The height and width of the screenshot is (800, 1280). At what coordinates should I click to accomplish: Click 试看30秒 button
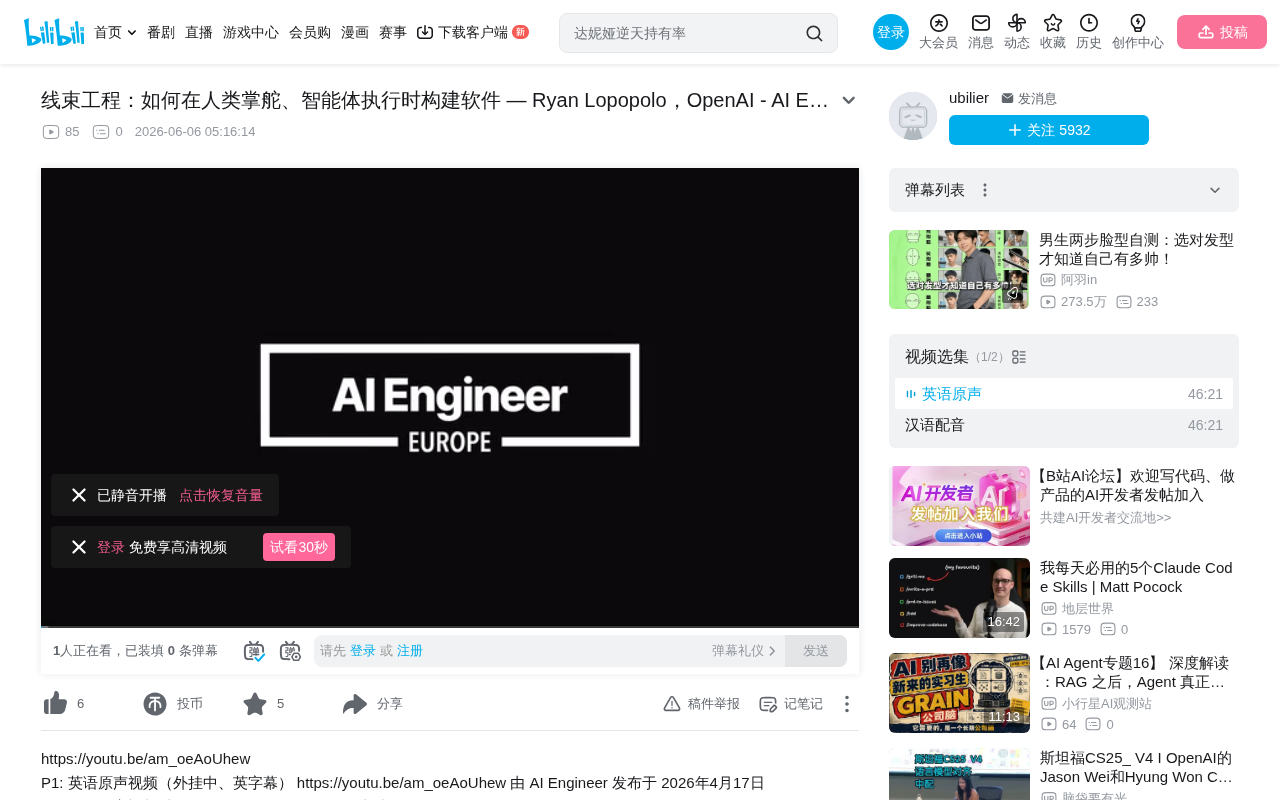point(299,547)
